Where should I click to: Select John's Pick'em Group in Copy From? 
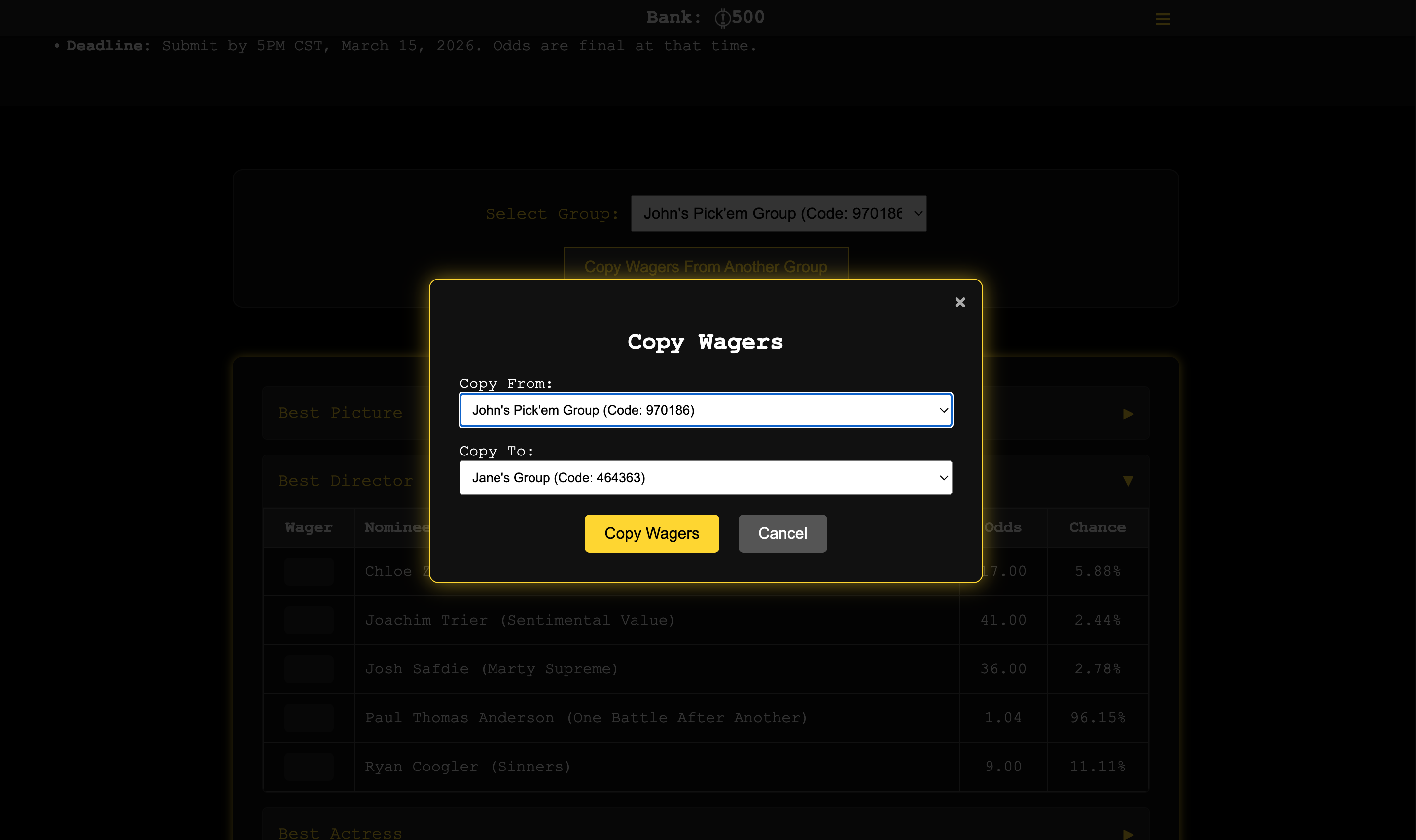[x=705, y=410]
